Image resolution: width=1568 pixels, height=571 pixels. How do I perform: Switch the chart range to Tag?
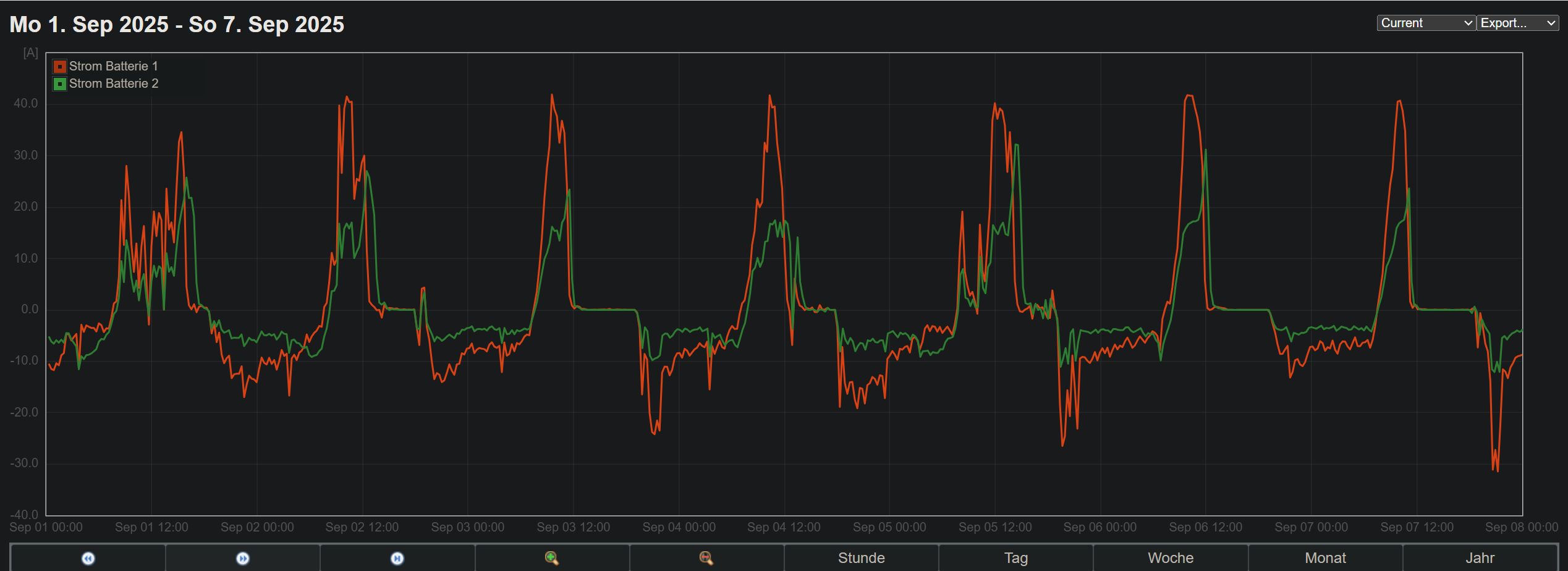coord(1016,559)
